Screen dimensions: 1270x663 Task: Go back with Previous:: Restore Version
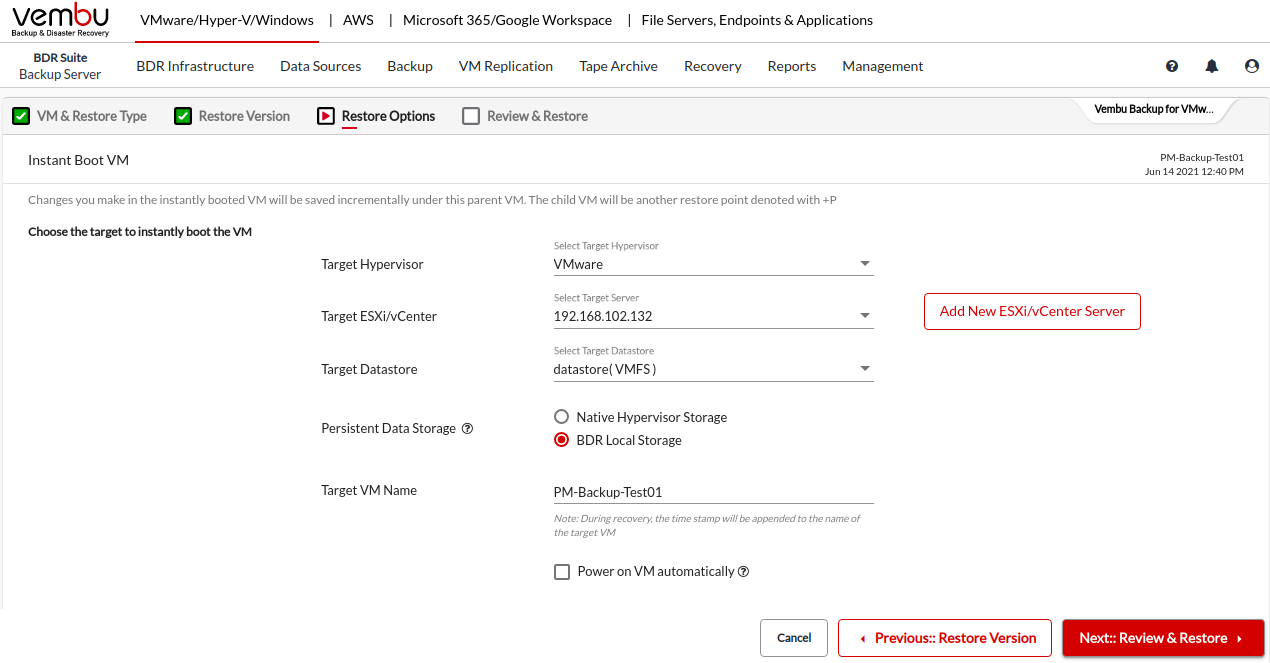pos(945,638)
